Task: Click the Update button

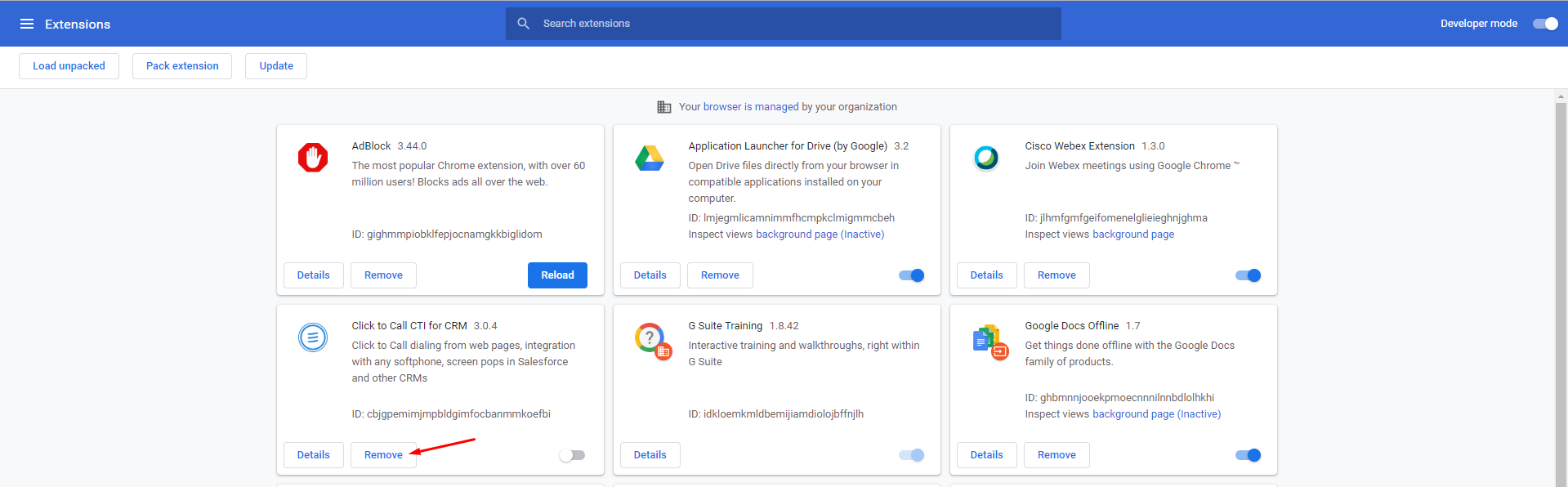Action: point(276,66)
